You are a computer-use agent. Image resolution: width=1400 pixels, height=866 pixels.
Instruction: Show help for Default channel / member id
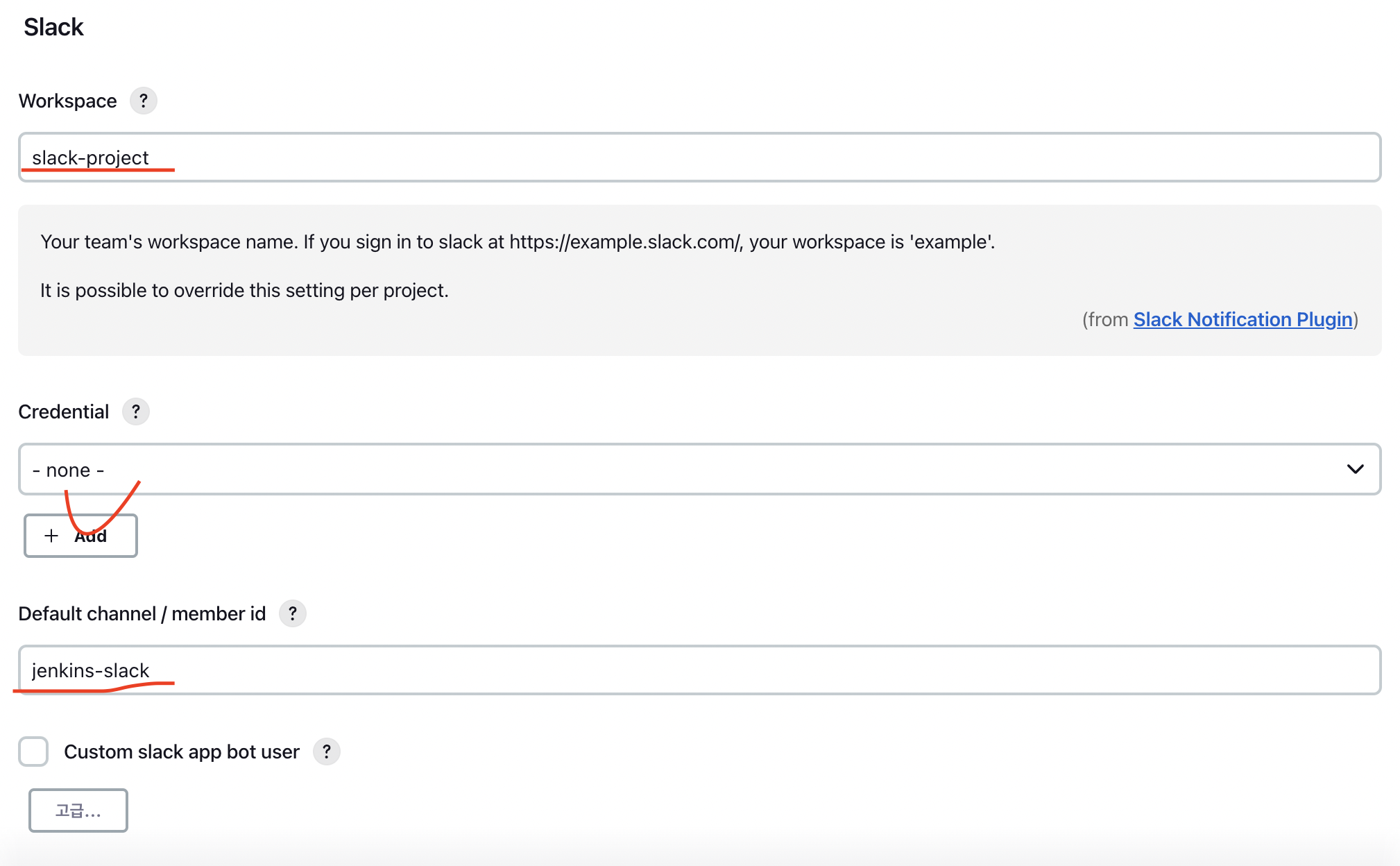coord(293,614)
